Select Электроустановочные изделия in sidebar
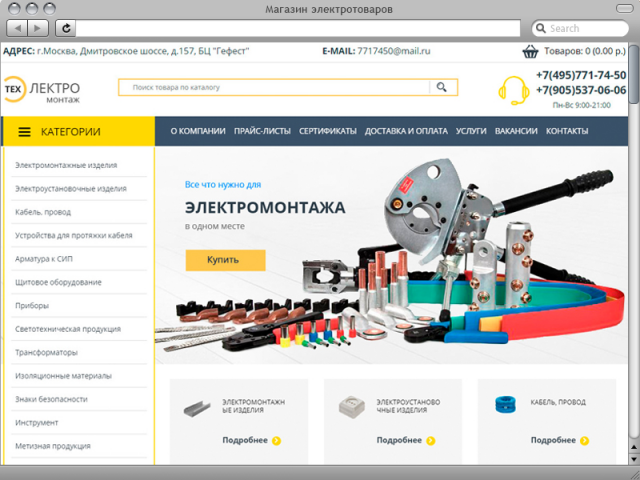Screen dimensions: 640x480 point(71,189)
